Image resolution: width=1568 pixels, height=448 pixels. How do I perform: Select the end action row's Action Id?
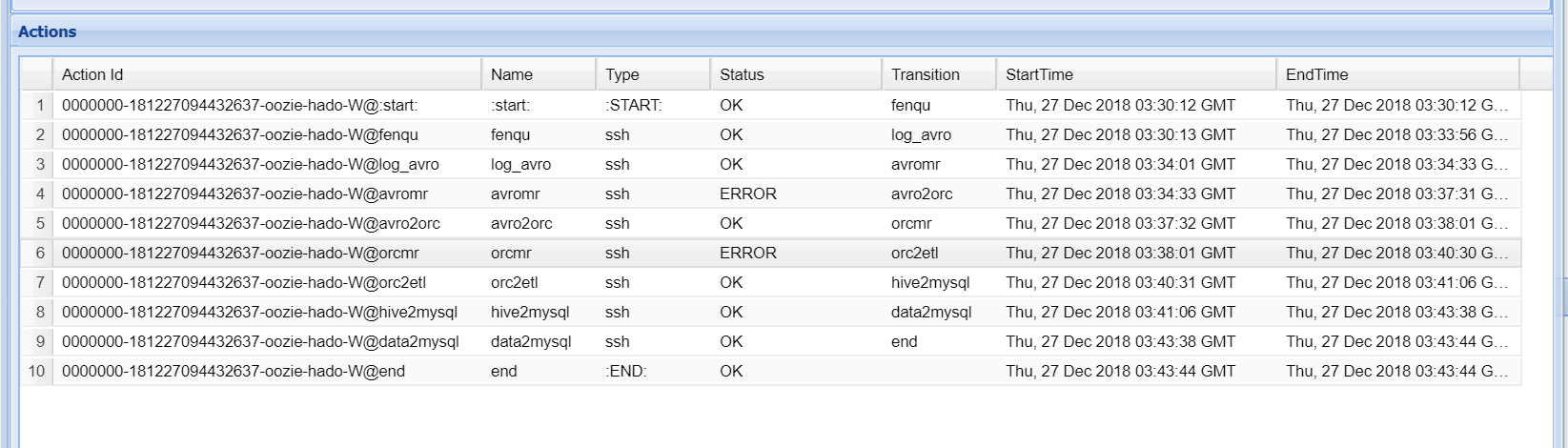(x=234, y=371)
